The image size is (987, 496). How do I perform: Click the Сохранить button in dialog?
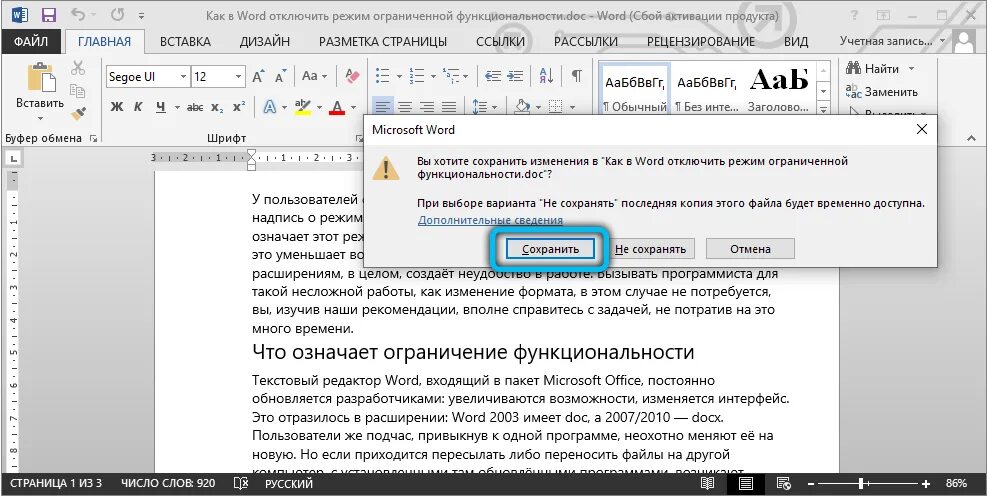pyautogui.click(x=550, y=249)
